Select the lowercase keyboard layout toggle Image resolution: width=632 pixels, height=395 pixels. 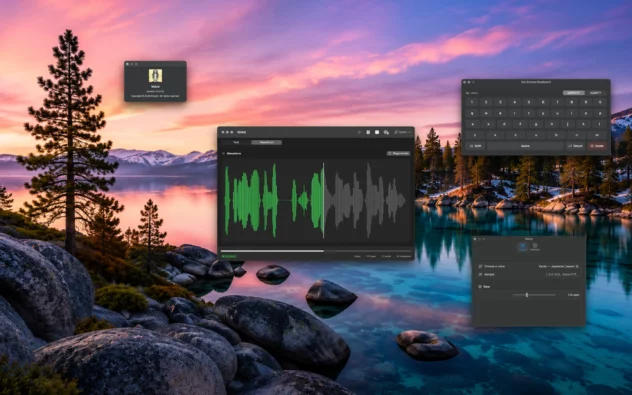point(574,93)
